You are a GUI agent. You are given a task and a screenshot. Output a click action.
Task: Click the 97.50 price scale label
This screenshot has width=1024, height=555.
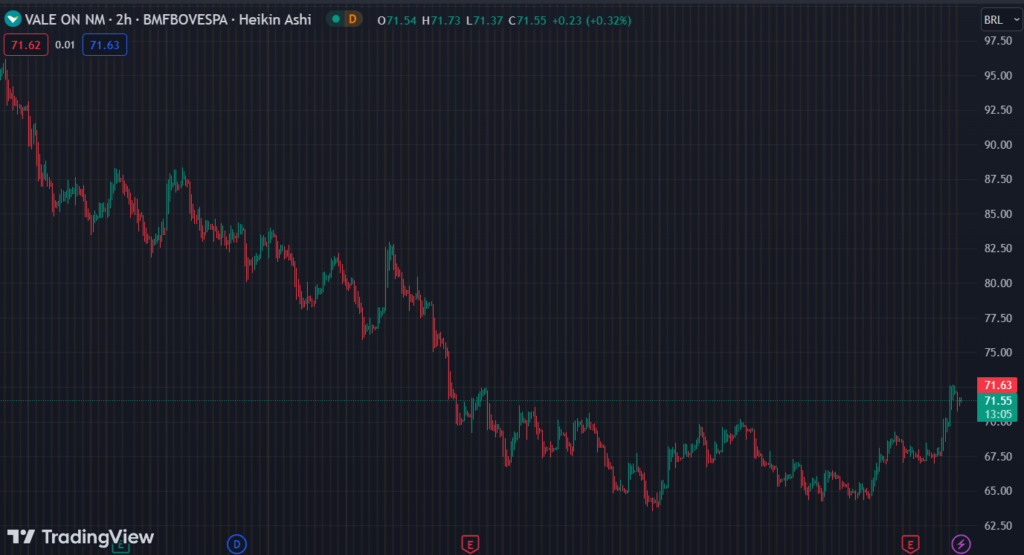point(998,40)
